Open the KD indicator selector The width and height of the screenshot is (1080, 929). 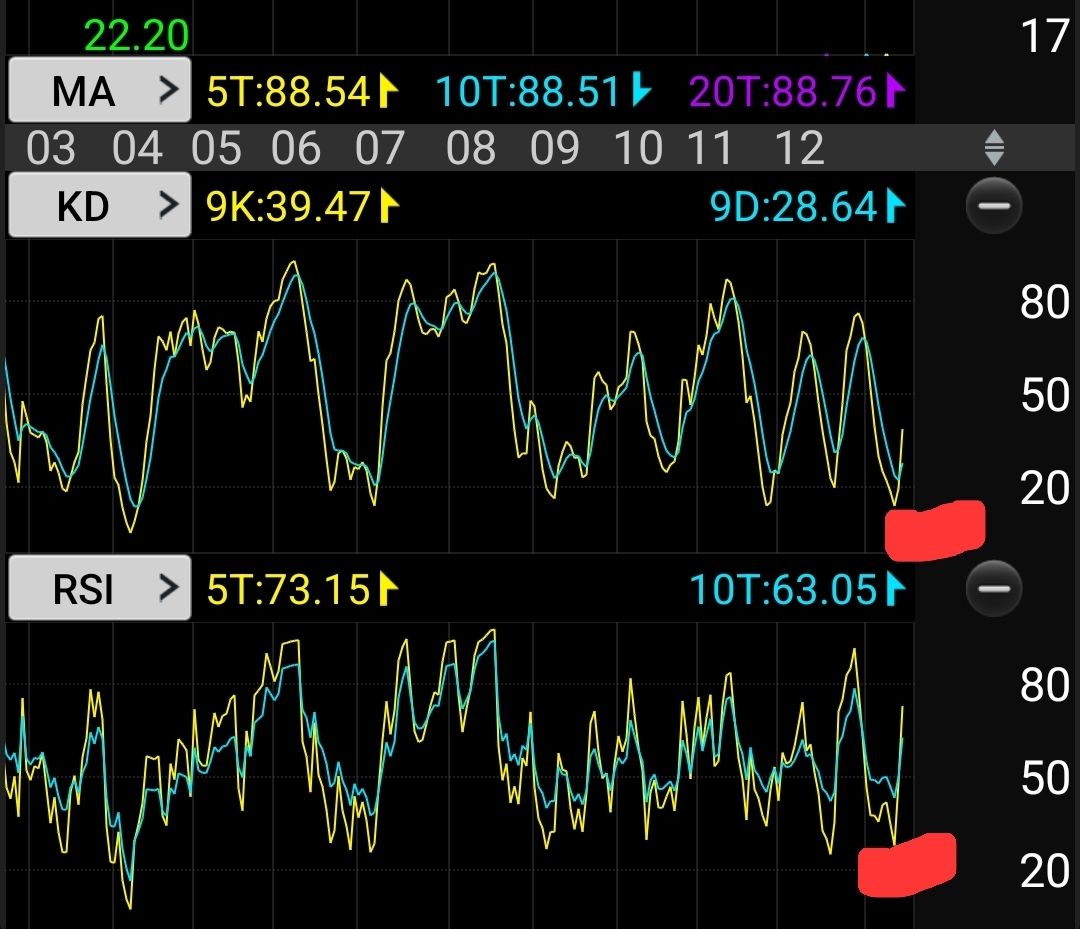click(99, 205)
